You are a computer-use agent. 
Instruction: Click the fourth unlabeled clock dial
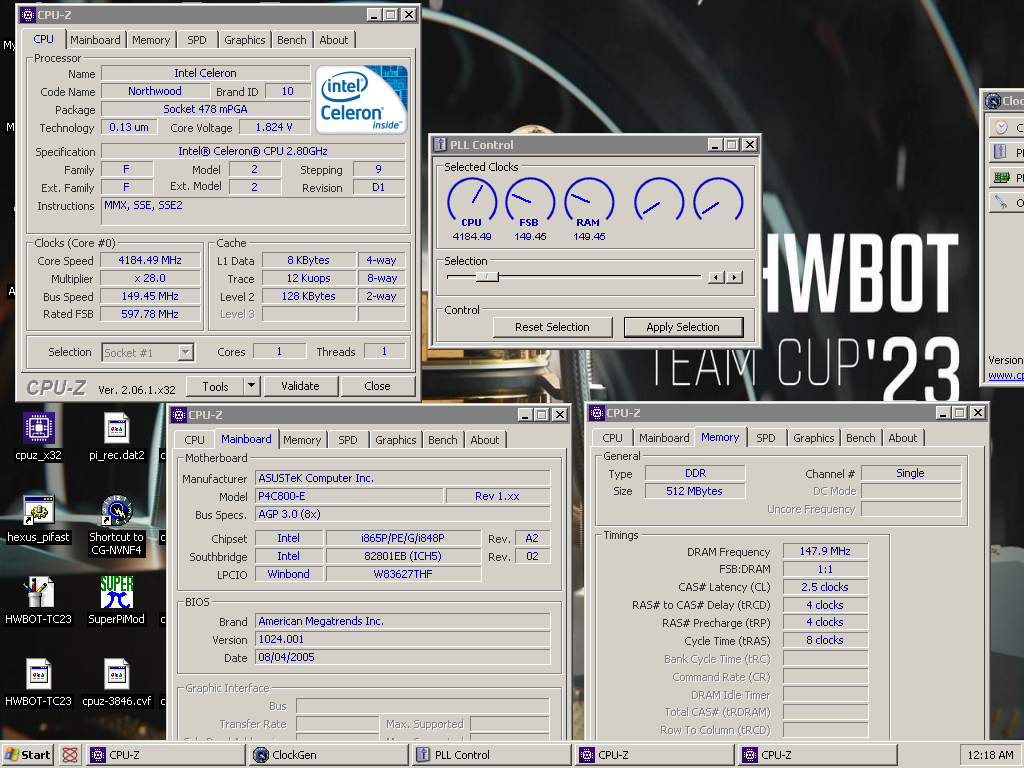click(659, 202)
